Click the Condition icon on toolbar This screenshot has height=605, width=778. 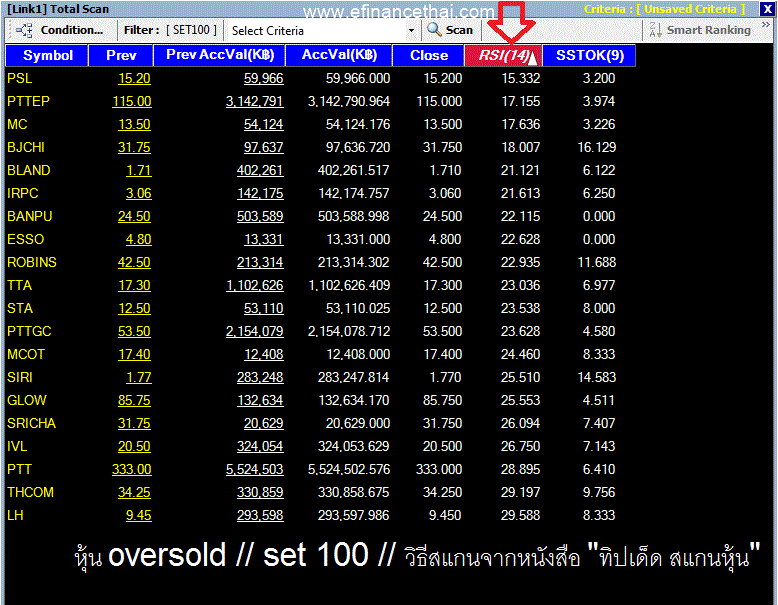(24, 30)
